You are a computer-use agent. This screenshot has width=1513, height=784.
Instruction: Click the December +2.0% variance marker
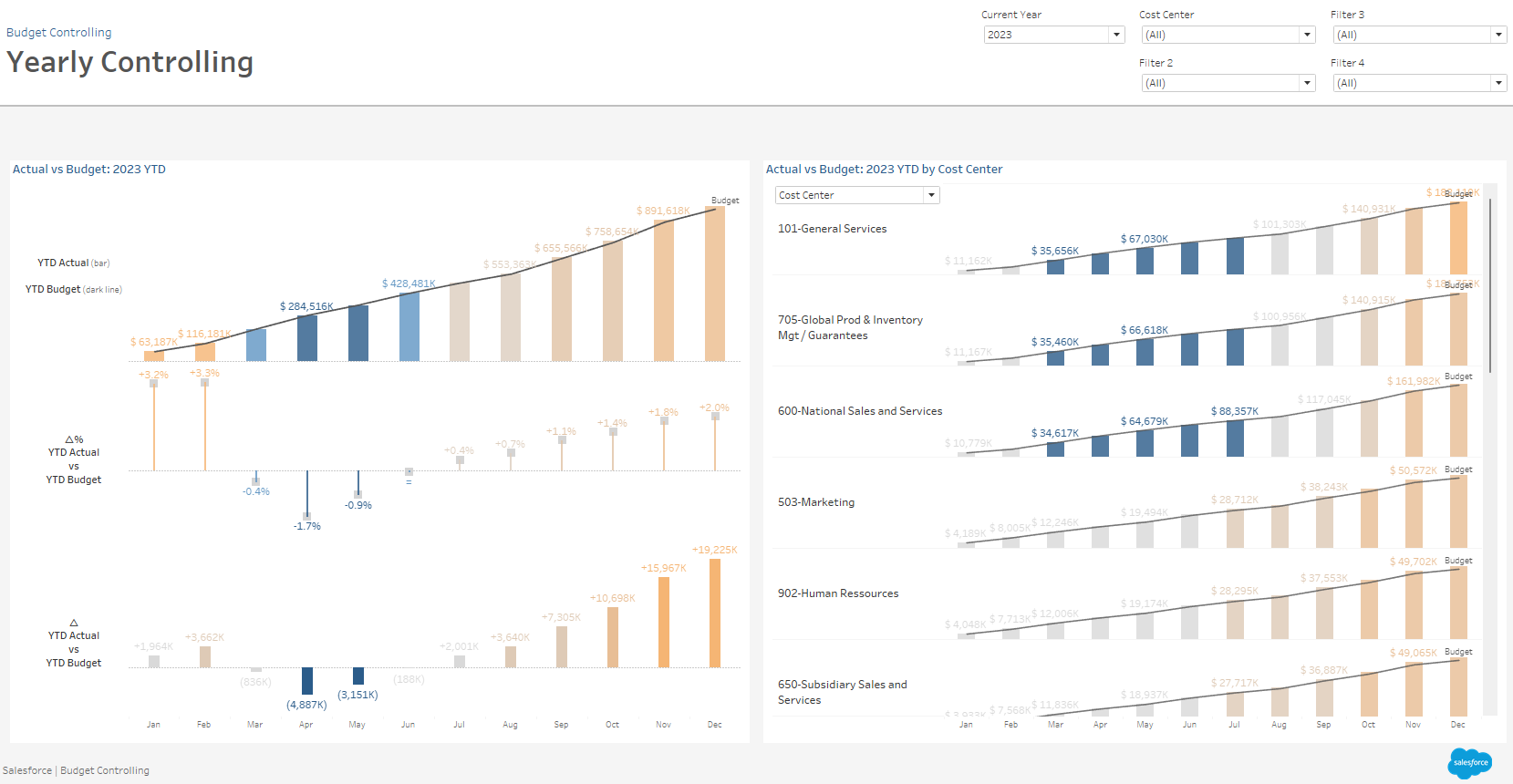click(x=715, y=417)
